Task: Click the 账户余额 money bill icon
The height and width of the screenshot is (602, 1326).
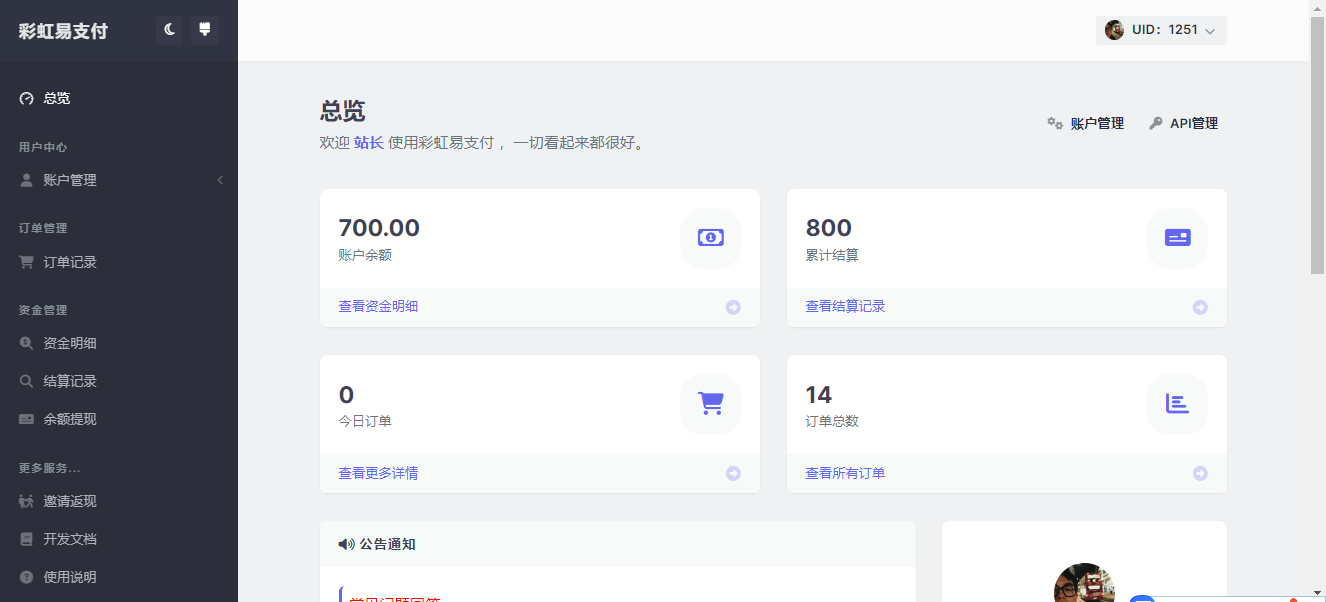Action: click(x=710, y=238)
